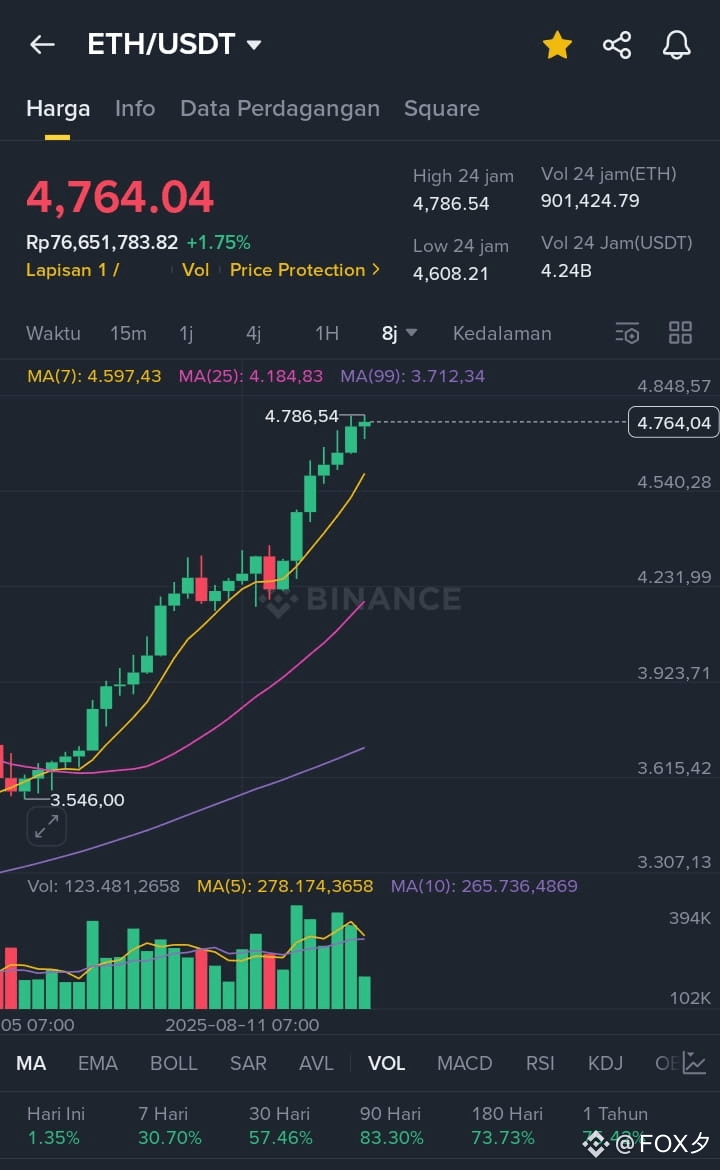The width and height of the screenshot is (720, 1170).
Task: Open the Kedalaman view
Action: coord(502,333)
